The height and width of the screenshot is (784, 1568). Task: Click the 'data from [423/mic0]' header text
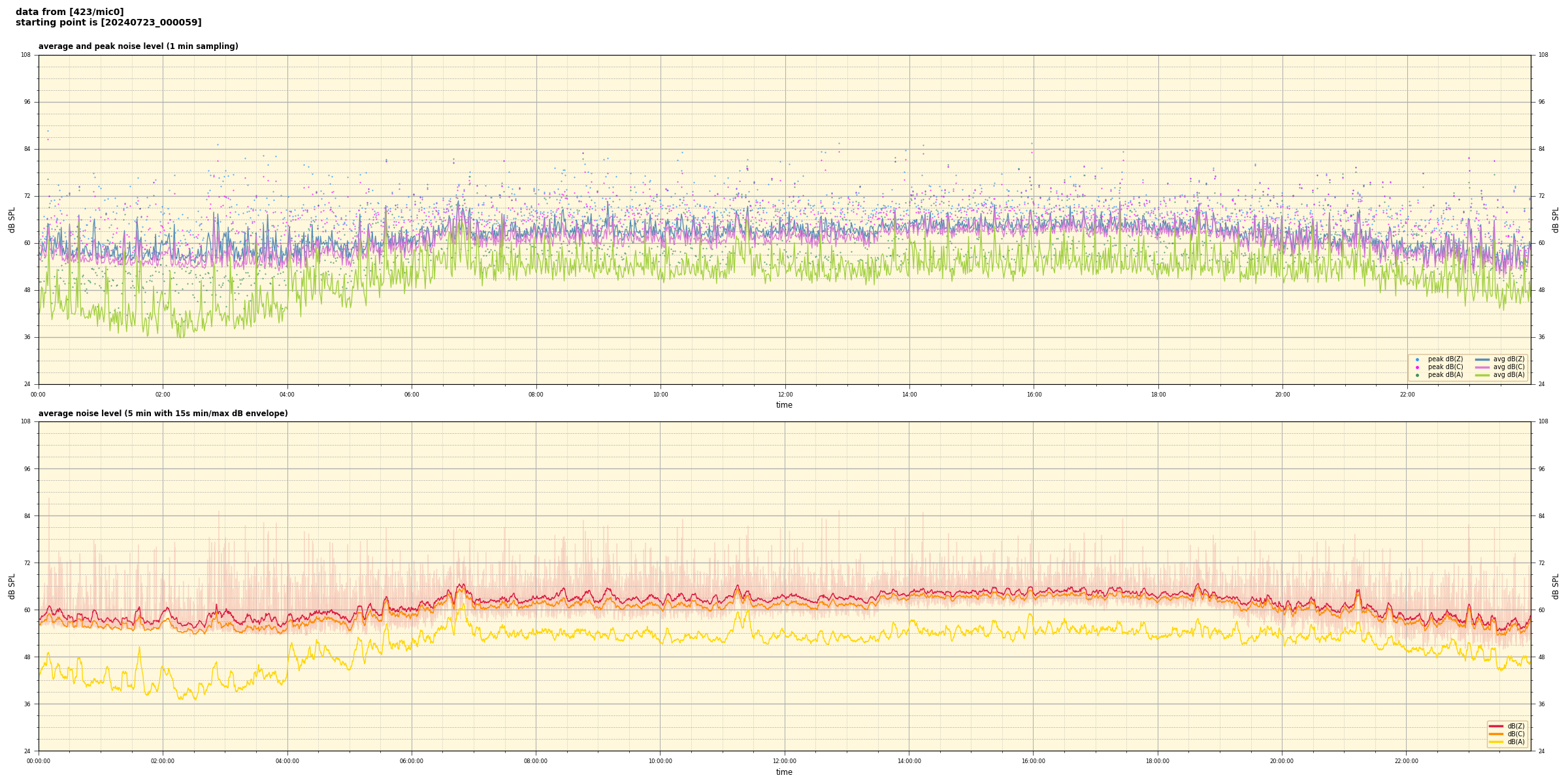(x=69, y=12)
